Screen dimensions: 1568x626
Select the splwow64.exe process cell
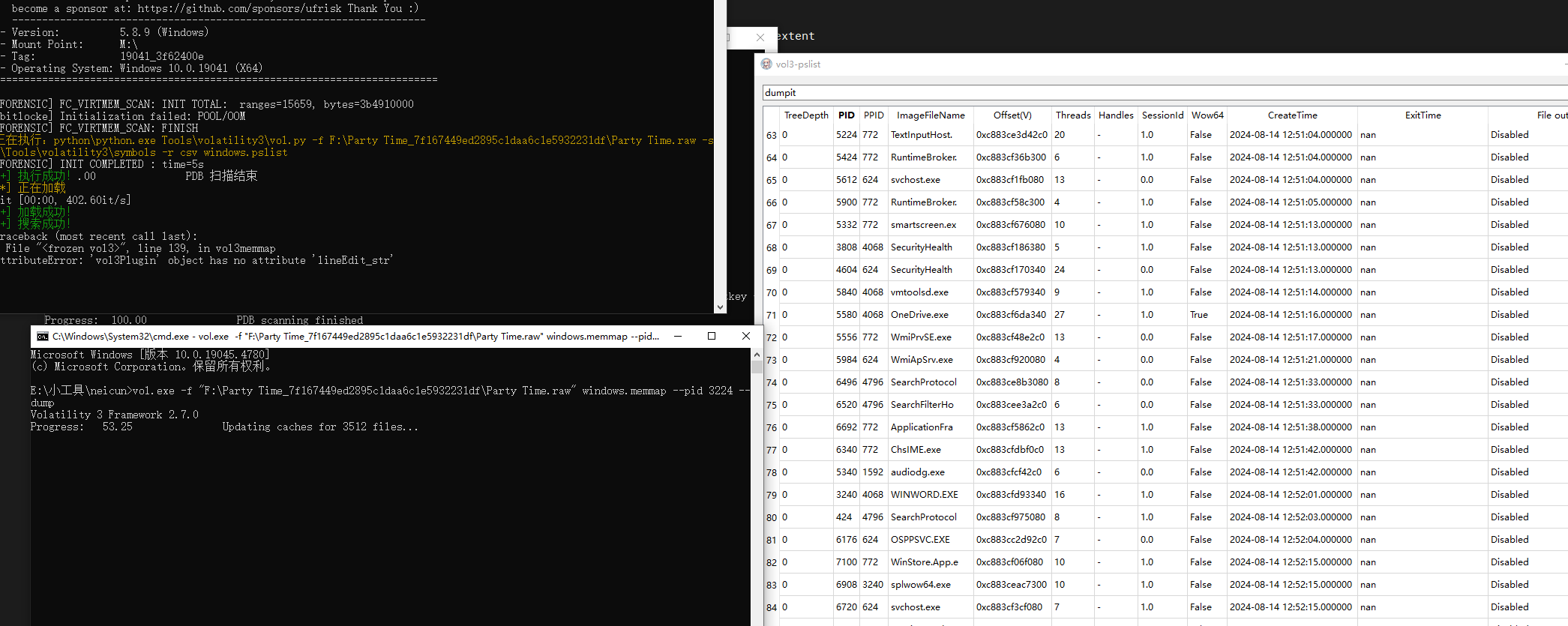931,585
